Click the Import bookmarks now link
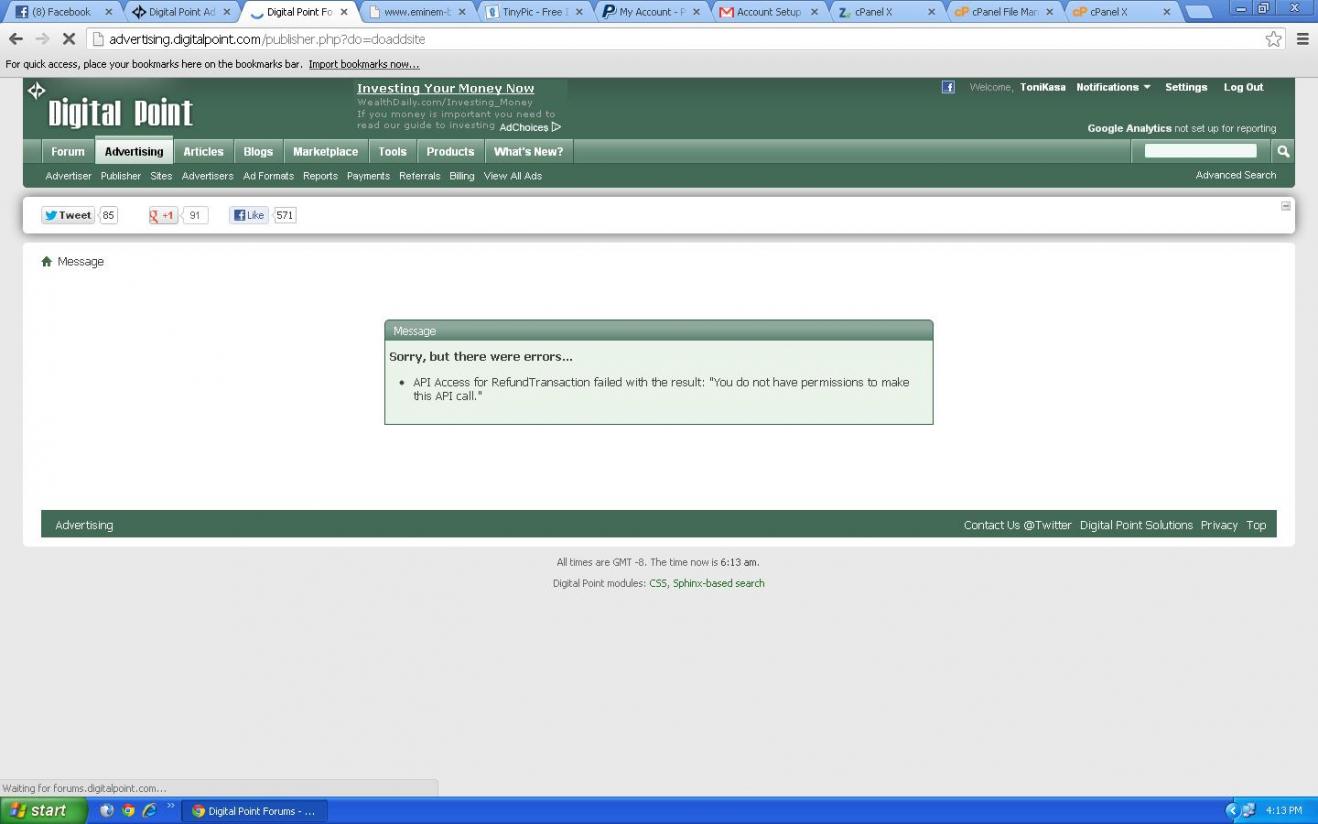The image size is (1318, 824). 364,65
